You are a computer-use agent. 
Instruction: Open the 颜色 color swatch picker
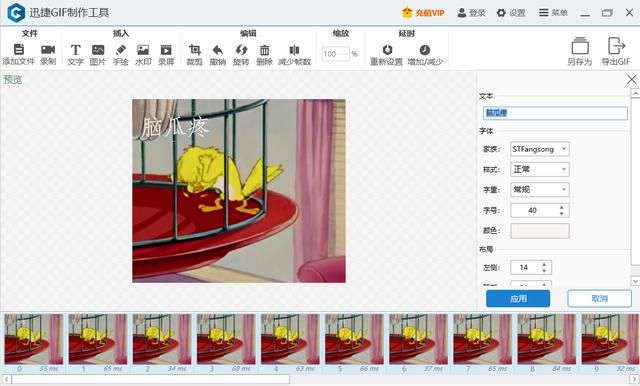[x=540, y=231]
